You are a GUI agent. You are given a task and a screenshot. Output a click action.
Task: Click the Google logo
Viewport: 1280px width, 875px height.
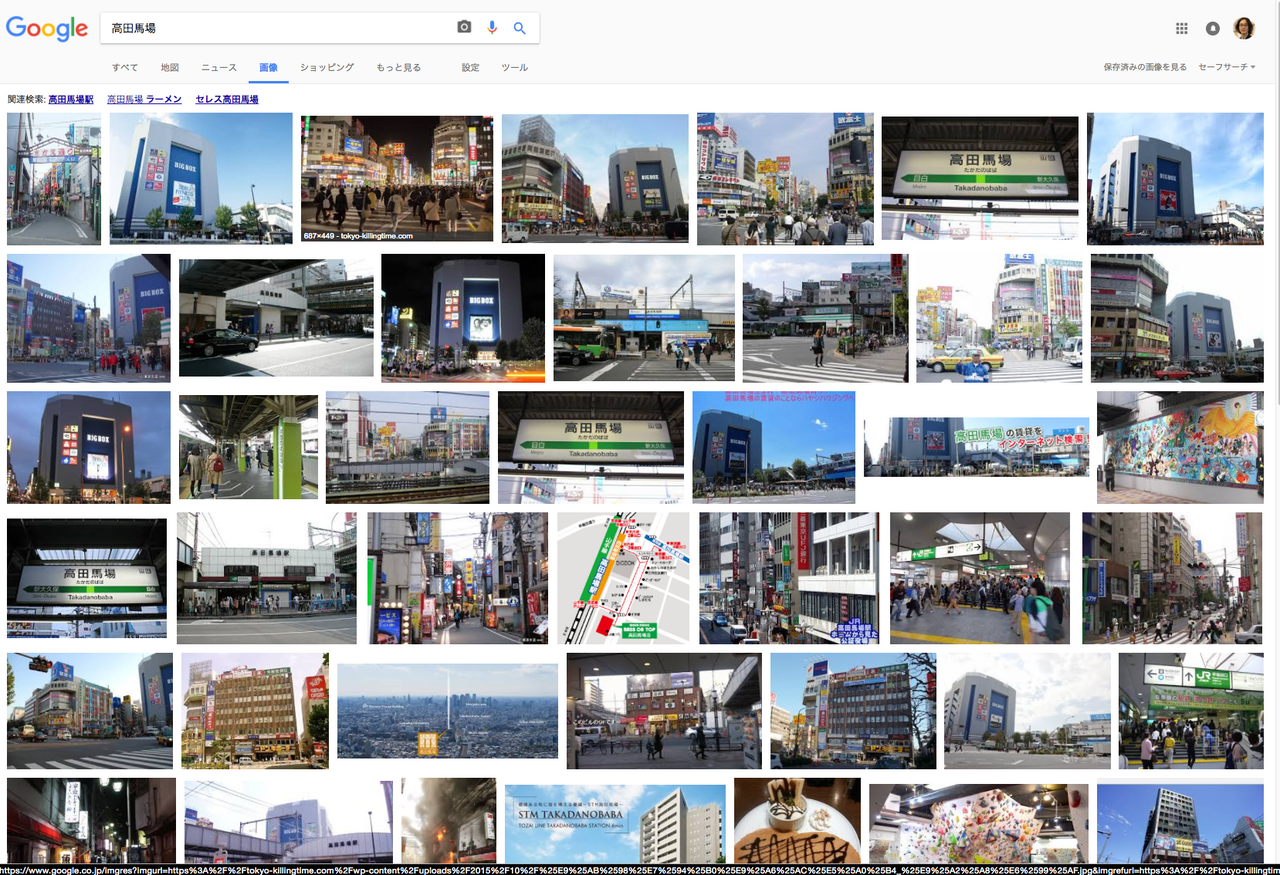pyautogui.click(x=47, y=28)
